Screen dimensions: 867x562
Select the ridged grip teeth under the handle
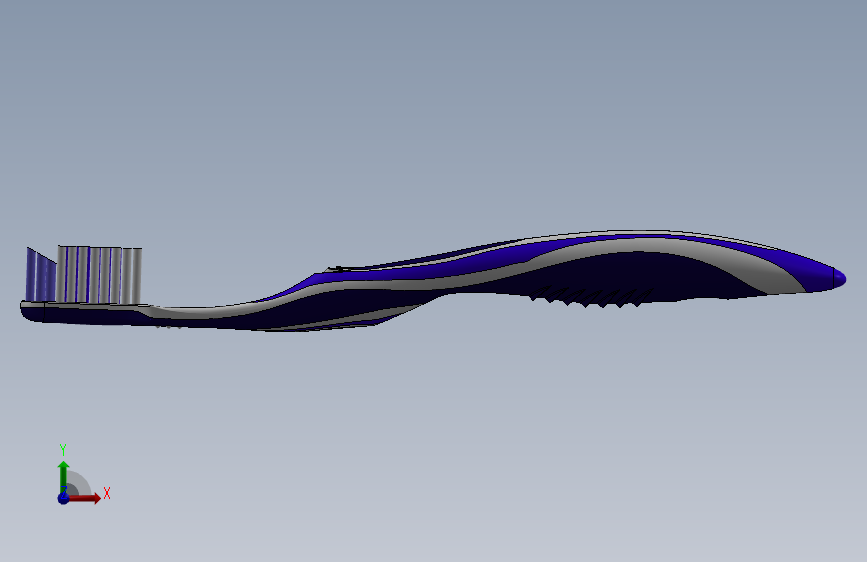coord(591,296)
